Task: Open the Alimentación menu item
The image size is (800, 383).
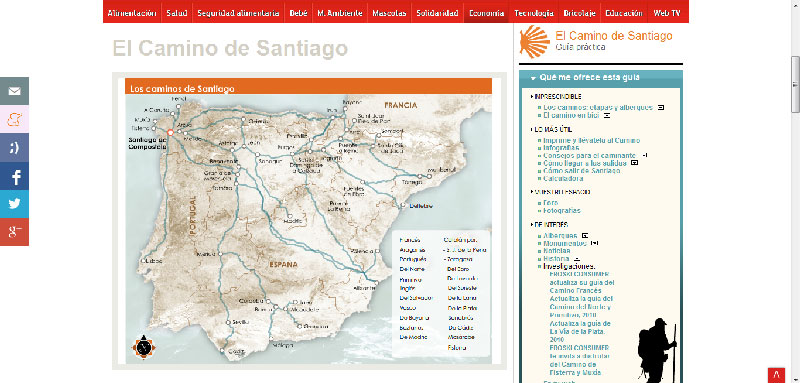Action: [132, 13]
